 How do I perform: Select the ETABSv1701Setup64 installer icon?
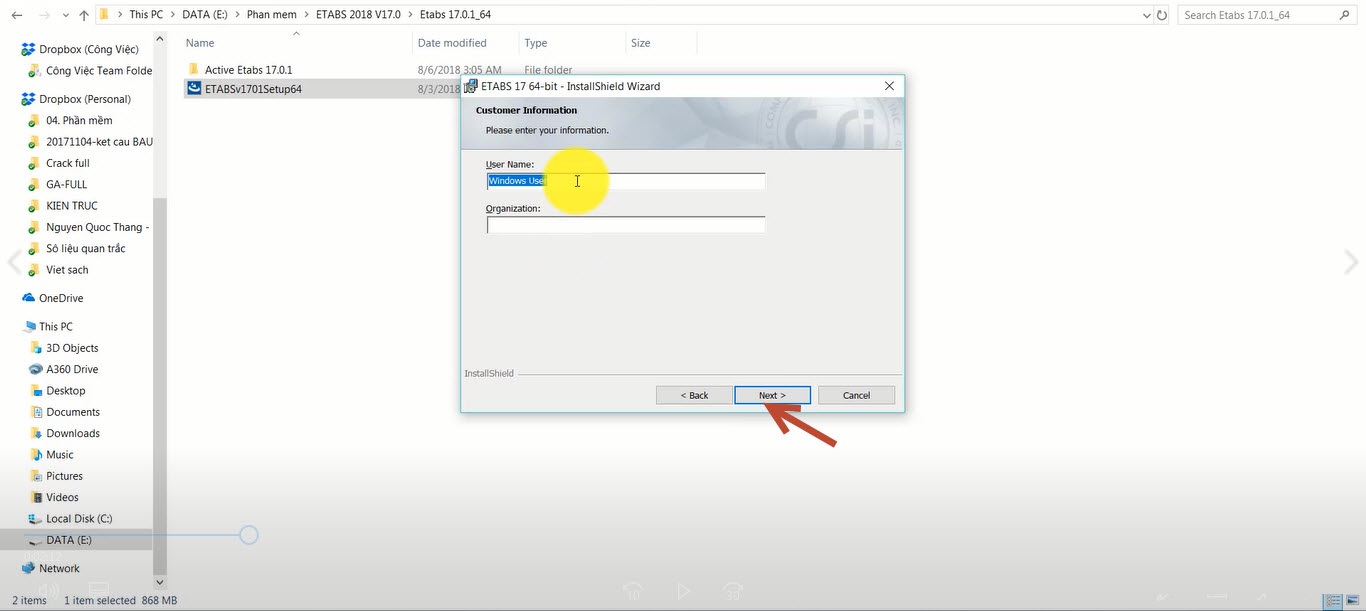tap(194, 88)
